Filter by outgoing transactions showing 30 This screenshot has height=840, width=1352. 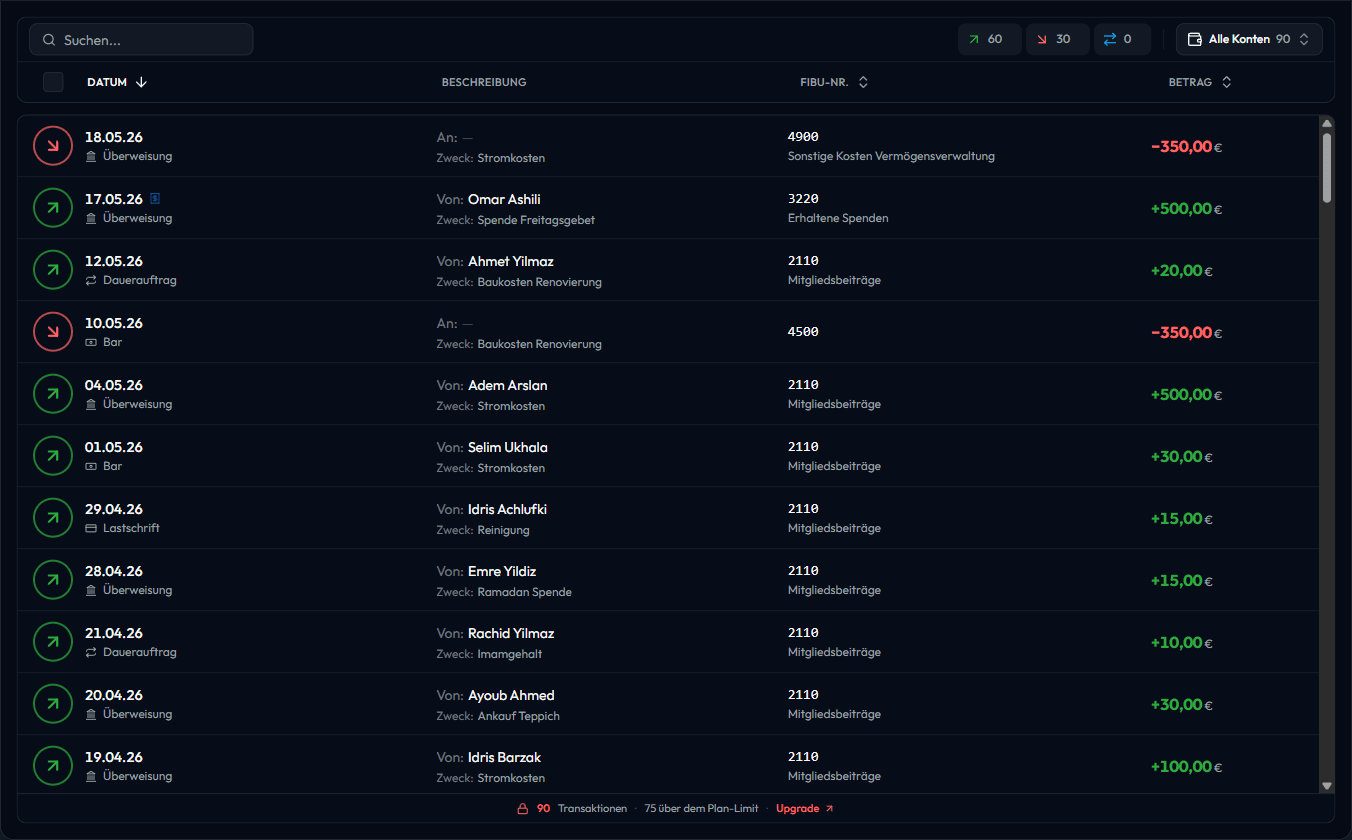(1057, 40)
